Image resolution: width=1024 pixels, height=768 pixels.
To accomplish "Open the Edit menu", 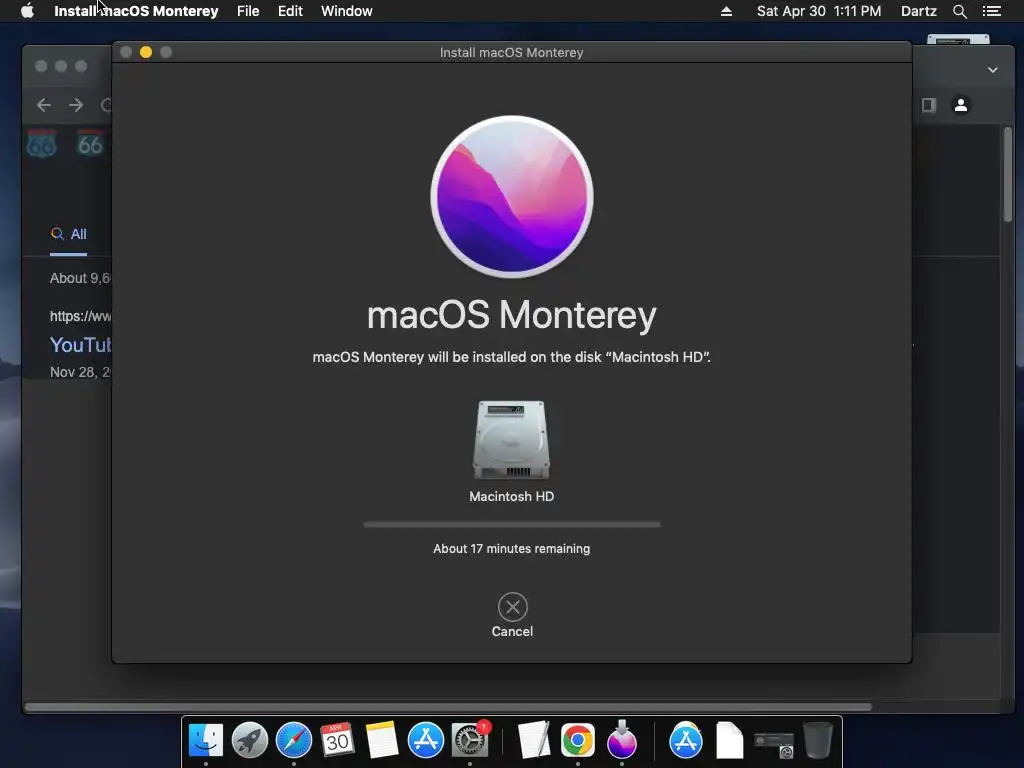I will tap(290, 11).
